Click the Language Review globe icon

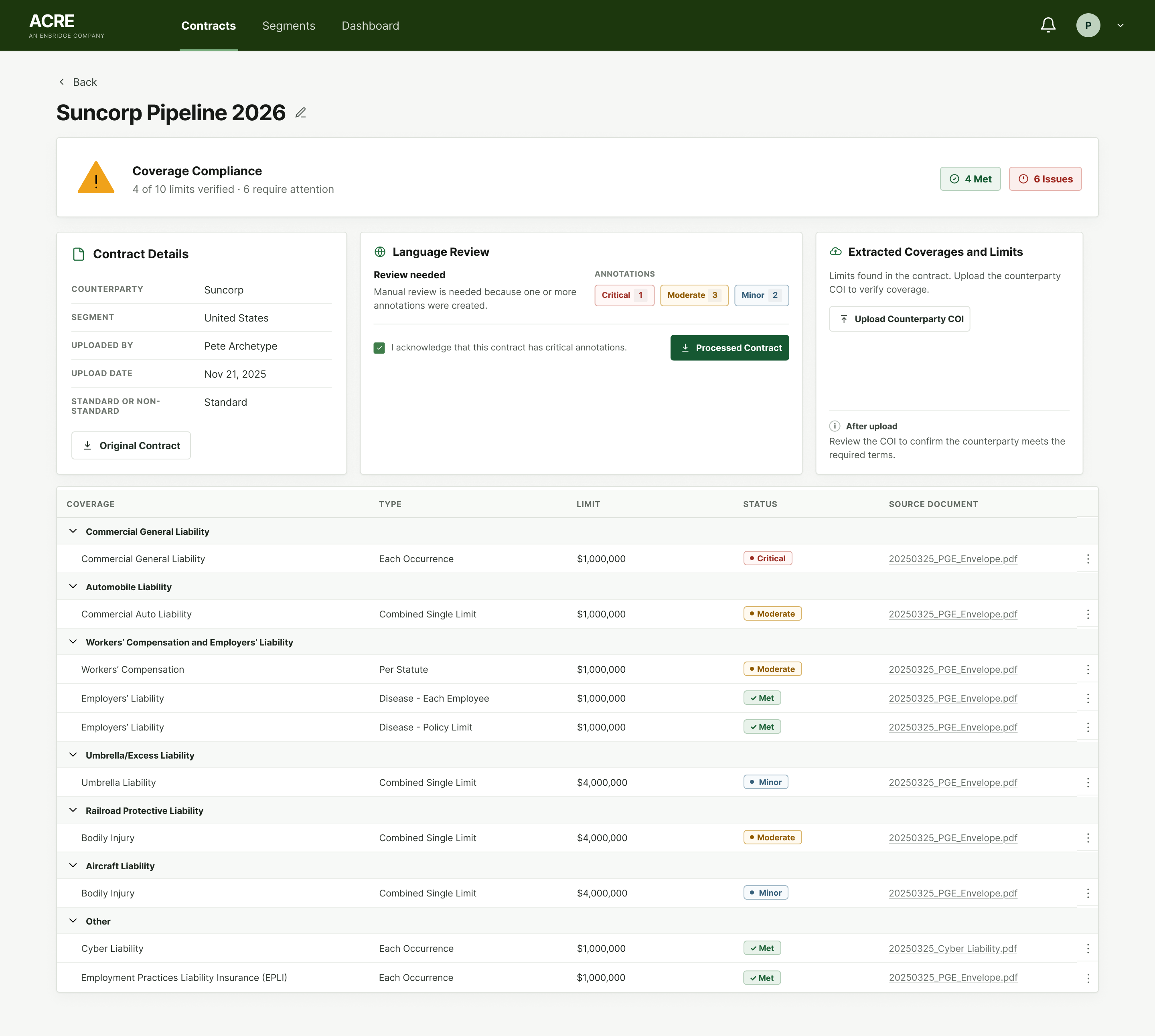click(x=380, y=252)
